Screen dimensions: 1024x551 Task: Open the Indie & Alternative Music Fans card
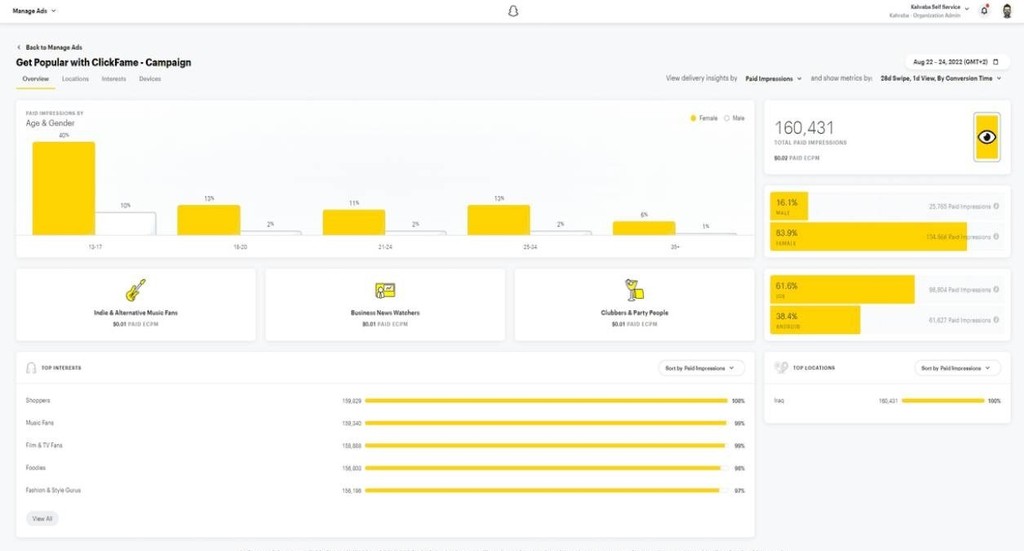coord(136,305)
